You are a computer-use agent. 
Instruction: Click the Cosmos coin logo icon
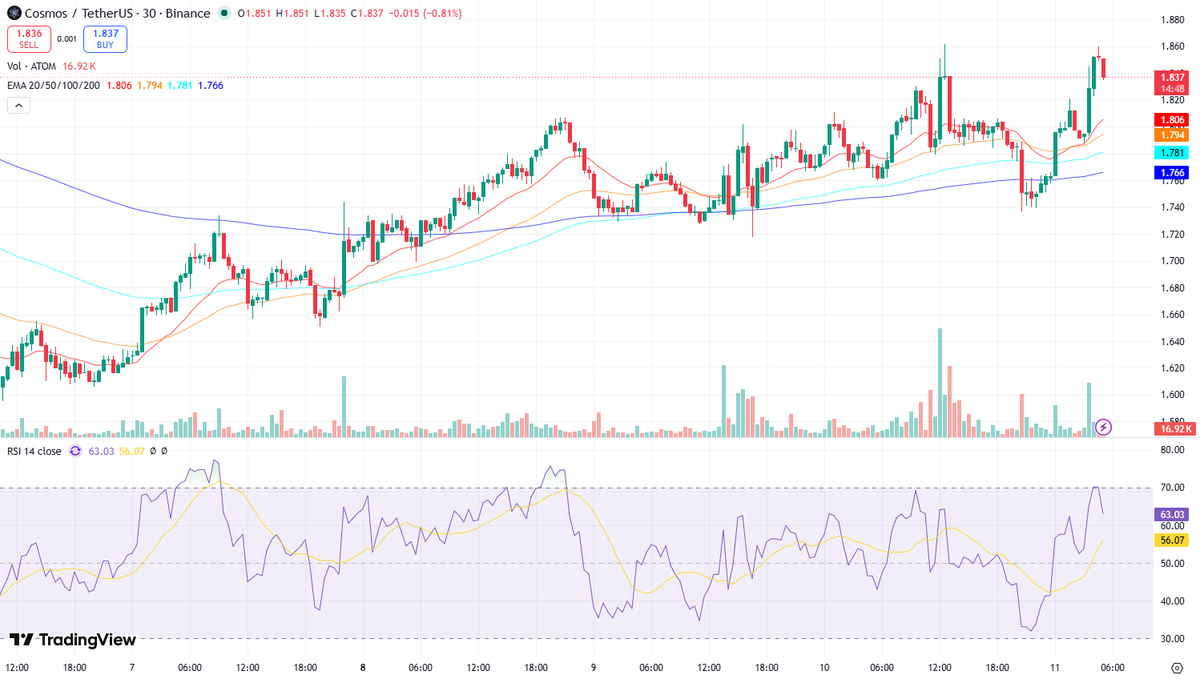[15, 13]
